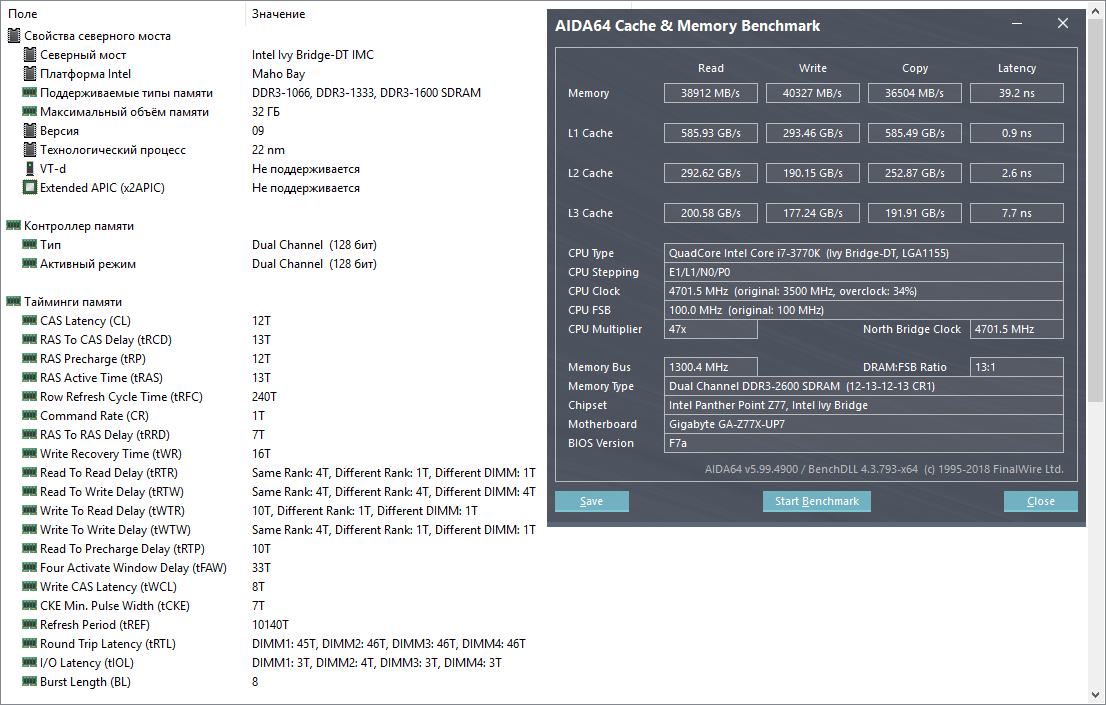This screenshot has width=1106, height=705.
Task: Click the 10140T refresh period value
Action: pos(270,625)
